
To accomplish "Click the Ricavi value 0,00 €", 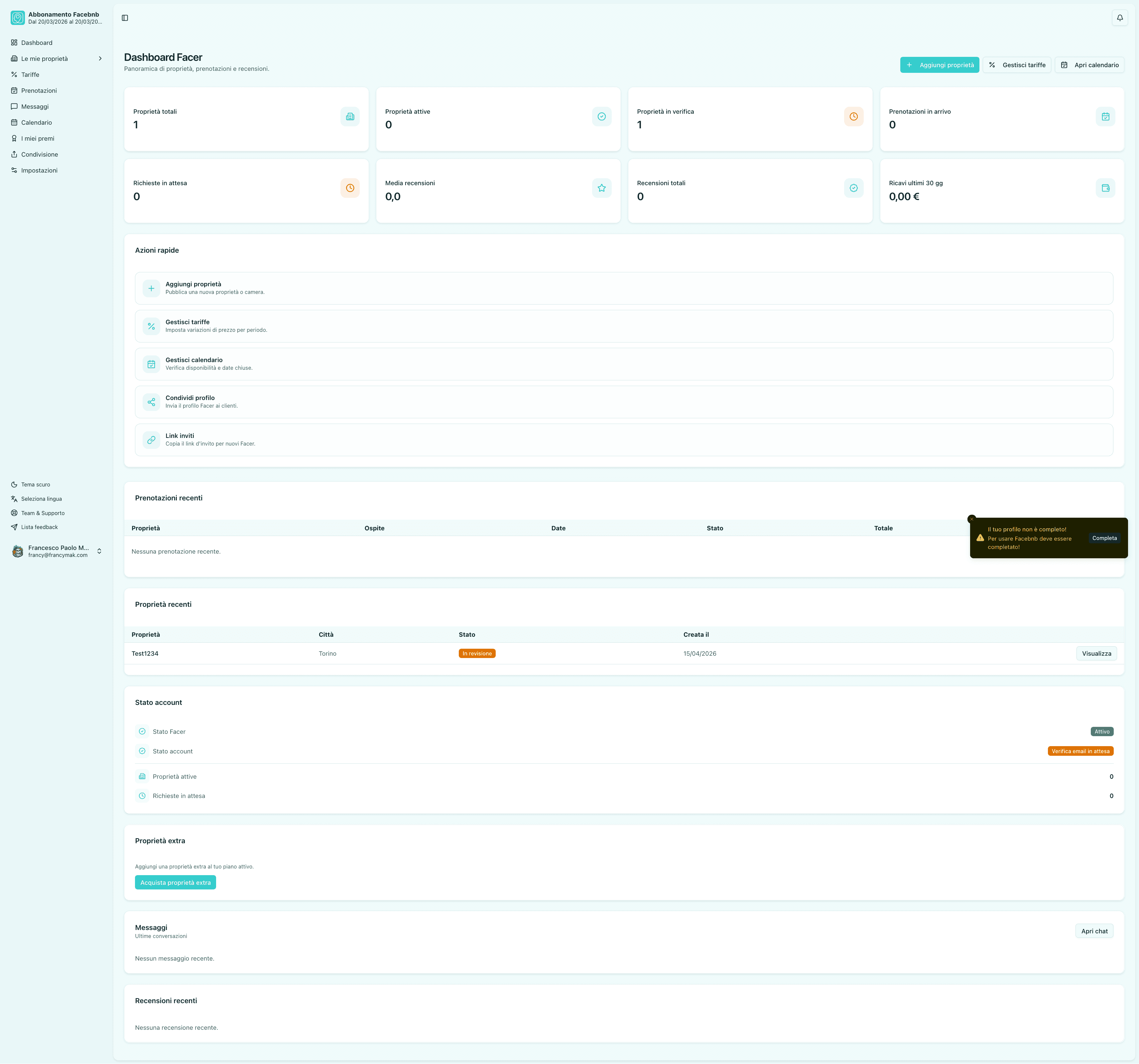I will [904, 197].
